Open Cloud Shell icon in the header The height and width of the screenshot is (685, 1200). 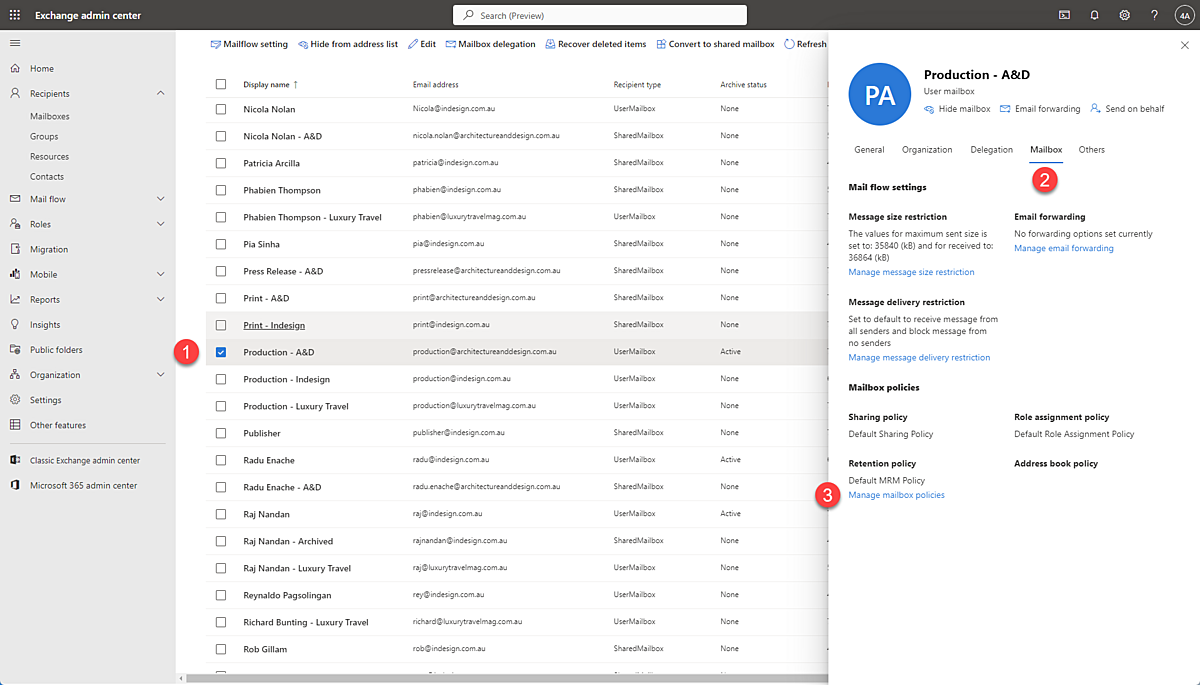click(1064, 15)
